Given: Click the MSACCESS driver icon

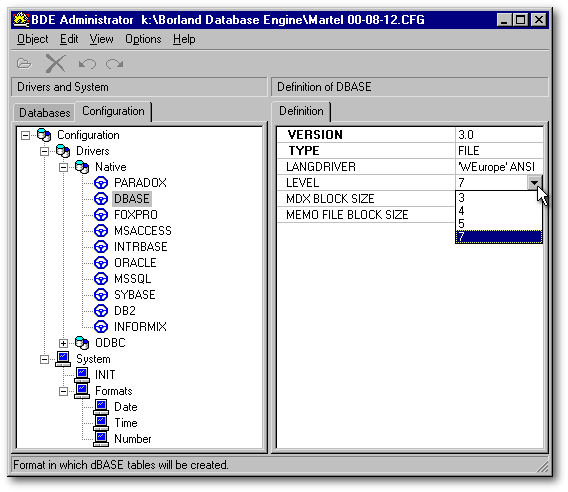Looking at the screenshot, I should point(101,230).
